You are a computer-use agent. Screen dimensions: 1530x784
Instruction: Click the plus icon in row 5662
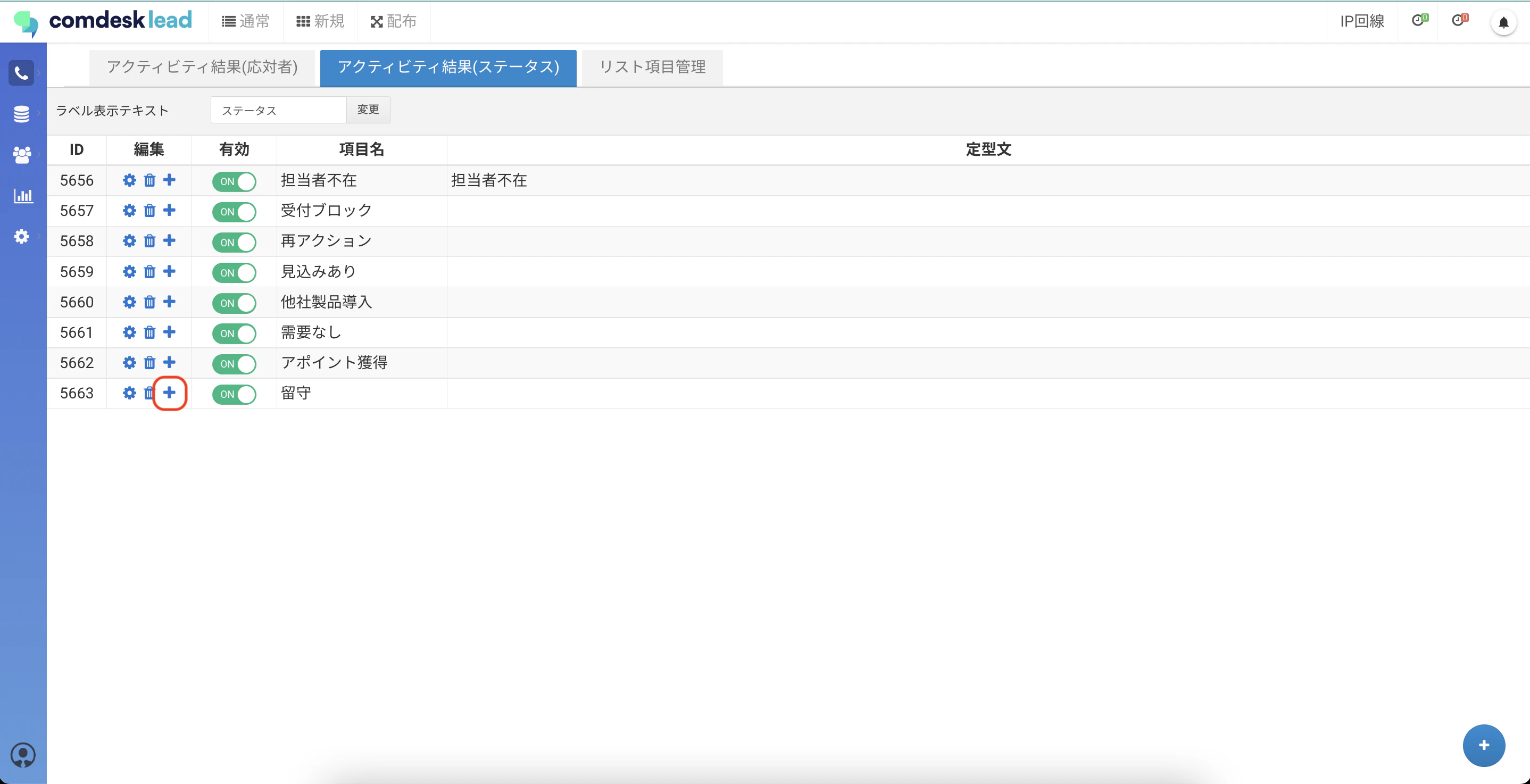point(169,362)
